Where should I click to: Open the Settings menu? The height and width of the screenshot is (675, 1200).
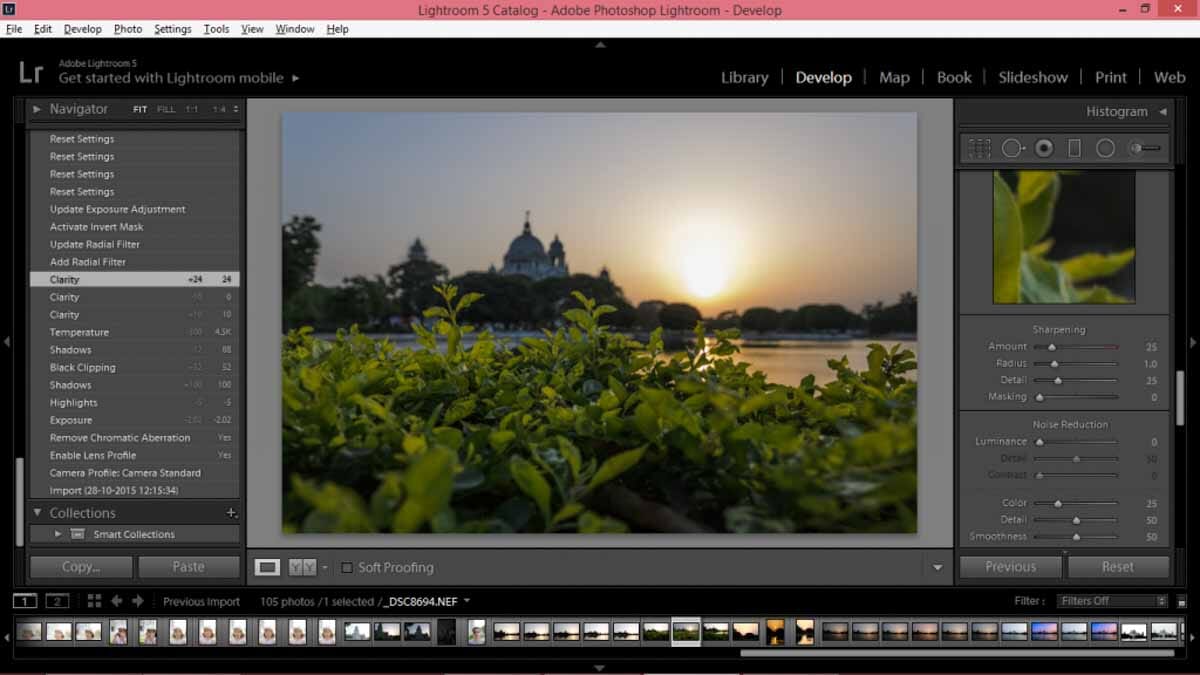[172, 29]
